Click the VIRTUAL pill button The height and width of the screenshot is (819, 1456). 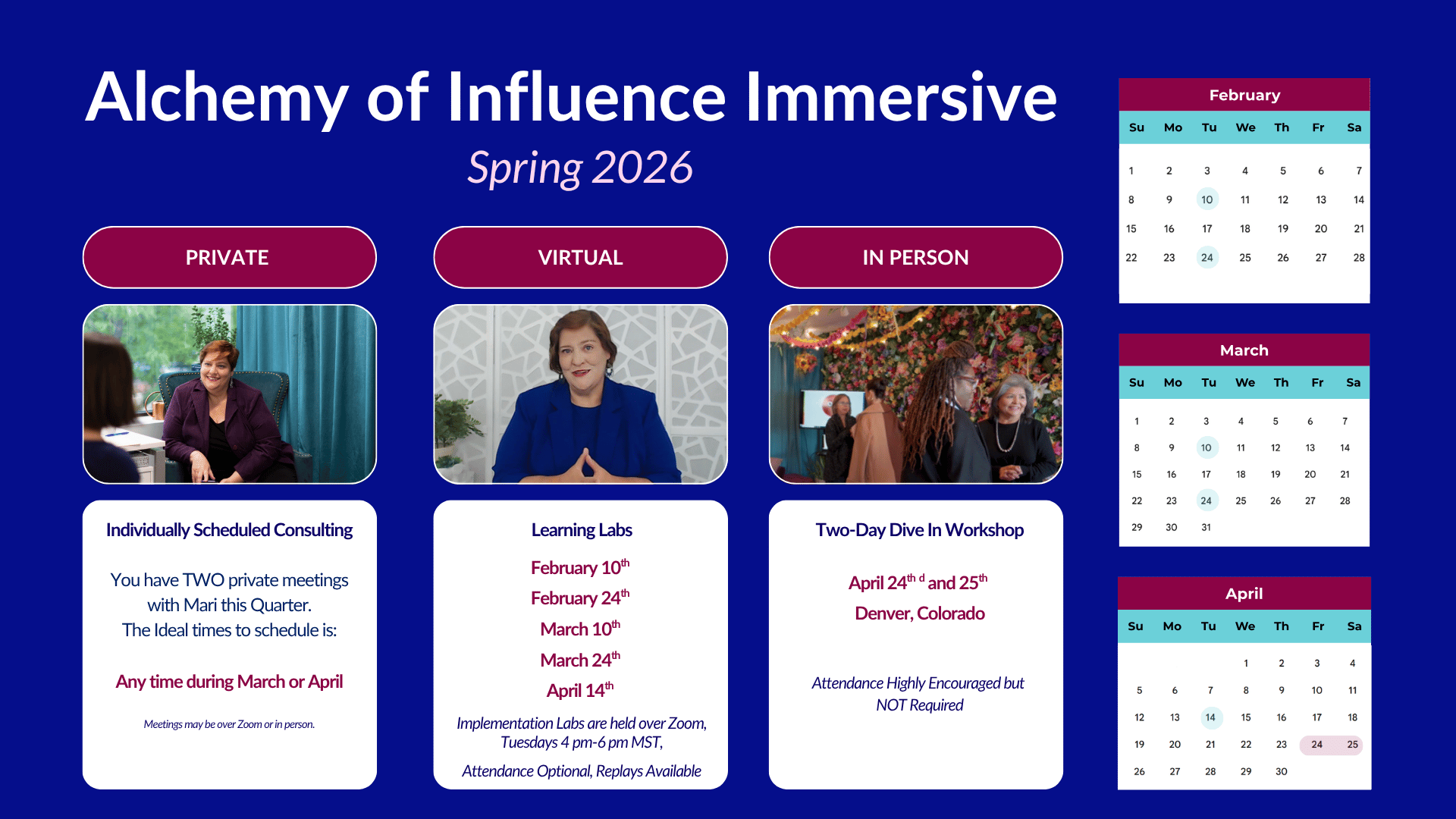[x=580, y=257]
